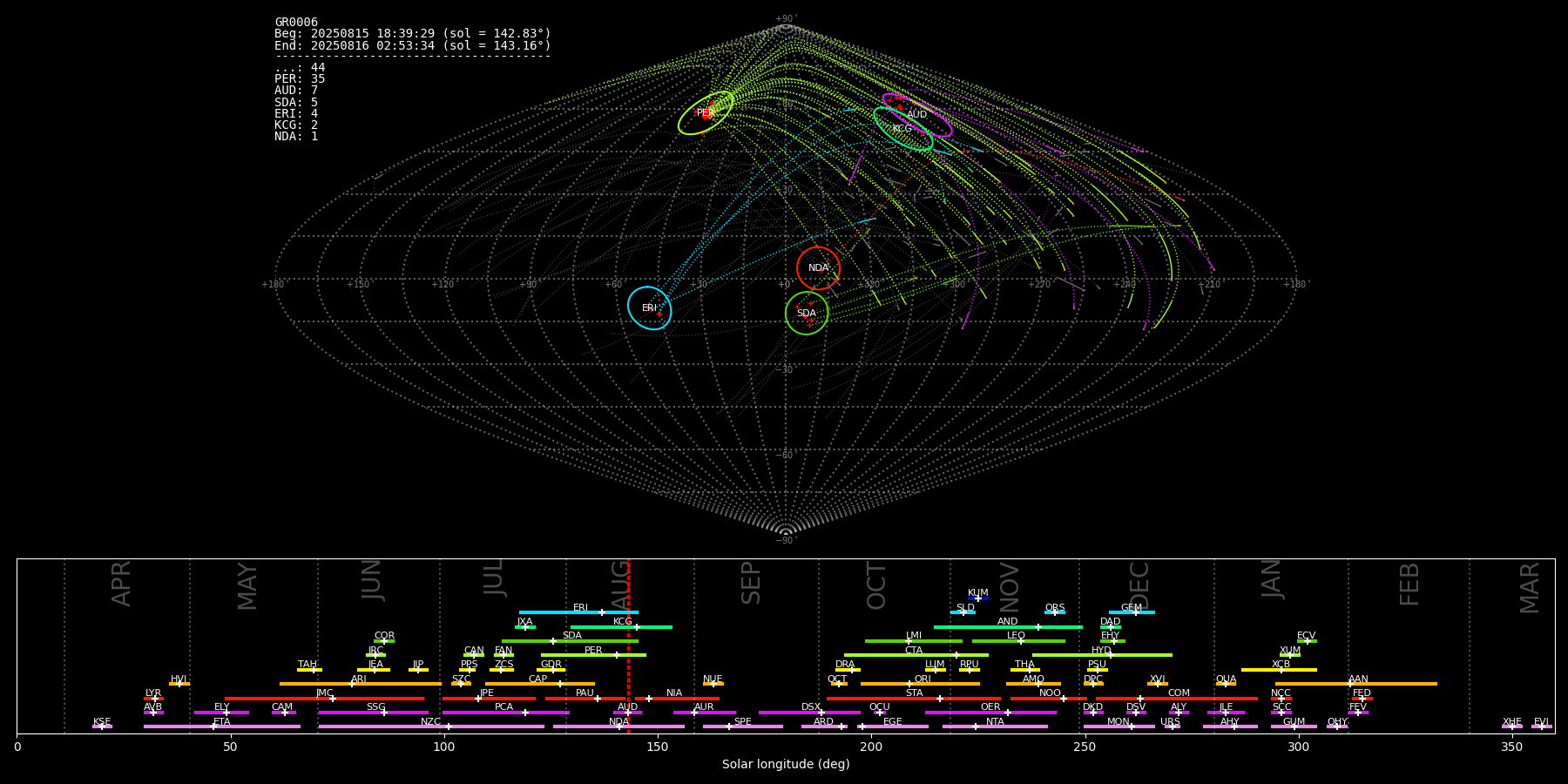Click the SSG purple bar in timeline

click(374, 713)
